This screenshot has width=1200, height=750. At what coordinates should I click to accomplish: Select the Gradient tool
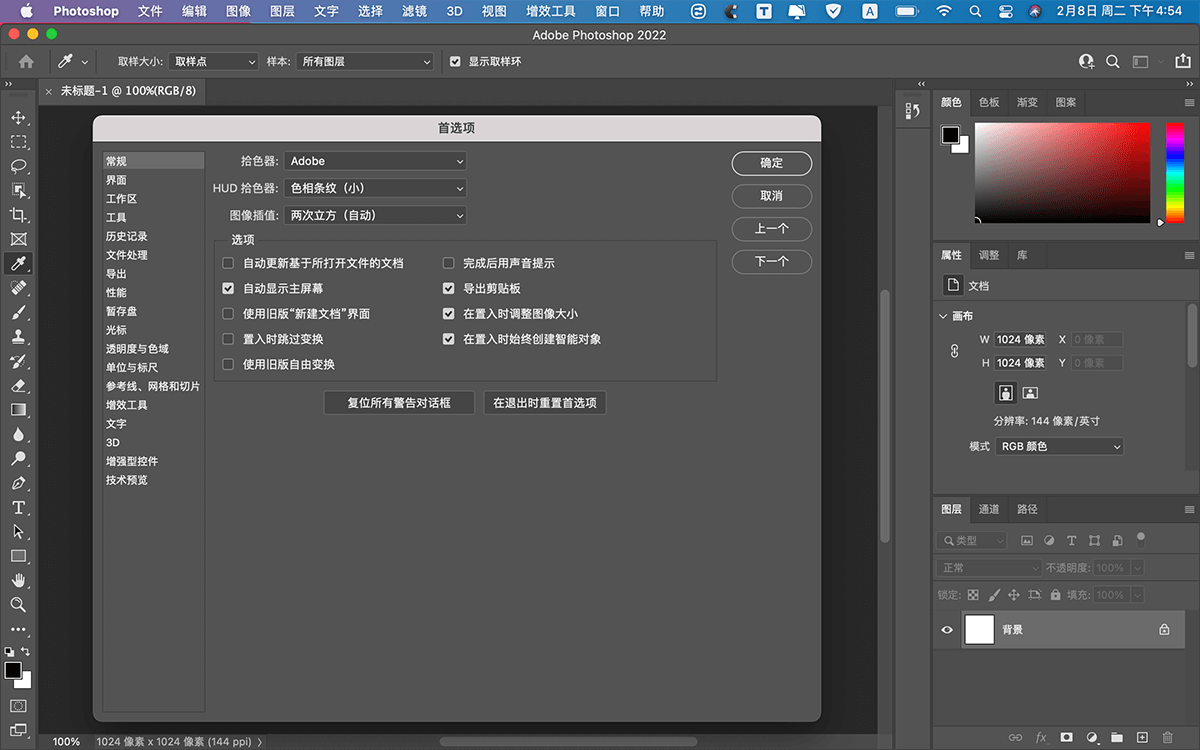click(x=18, y=410)
